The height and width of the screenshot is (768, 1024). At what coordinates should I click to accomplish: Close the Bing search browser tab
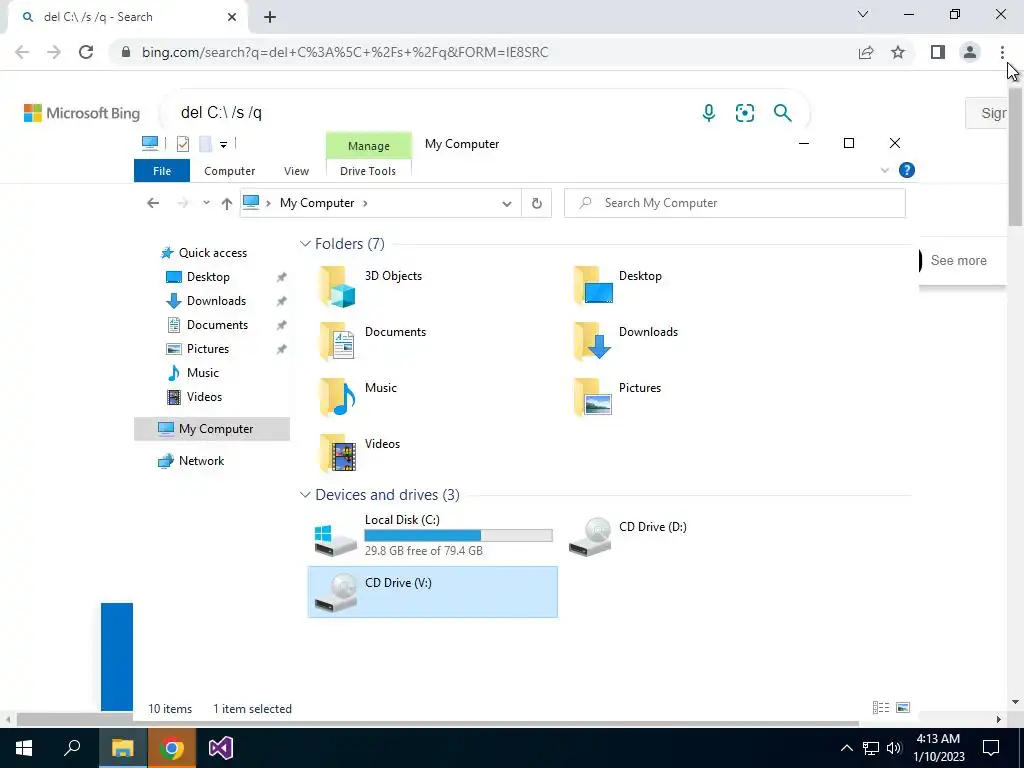point(232,17)
